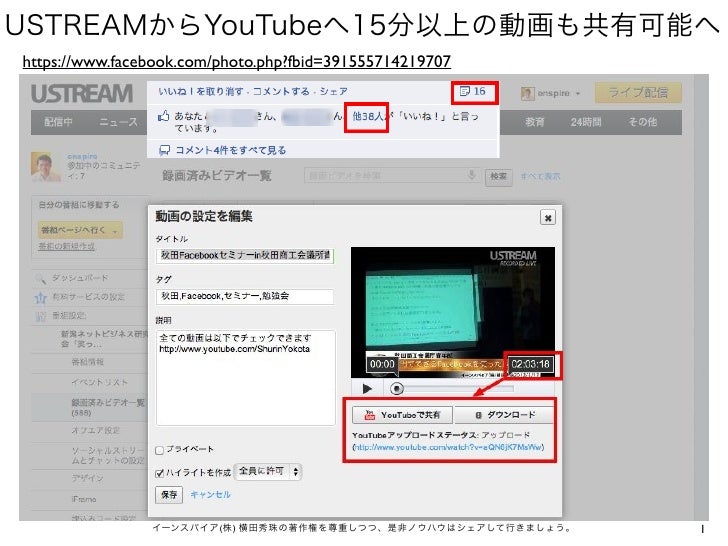Open the Facebook photo URL link
Screen dimensions: 728x546
(x=236, y=62)
